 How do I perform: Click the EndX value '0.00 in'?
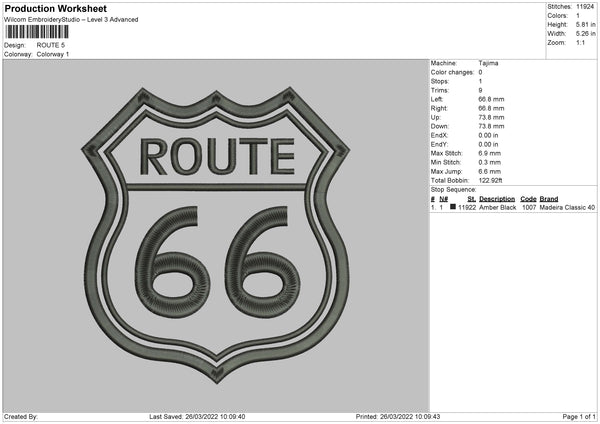click(488, 135)
